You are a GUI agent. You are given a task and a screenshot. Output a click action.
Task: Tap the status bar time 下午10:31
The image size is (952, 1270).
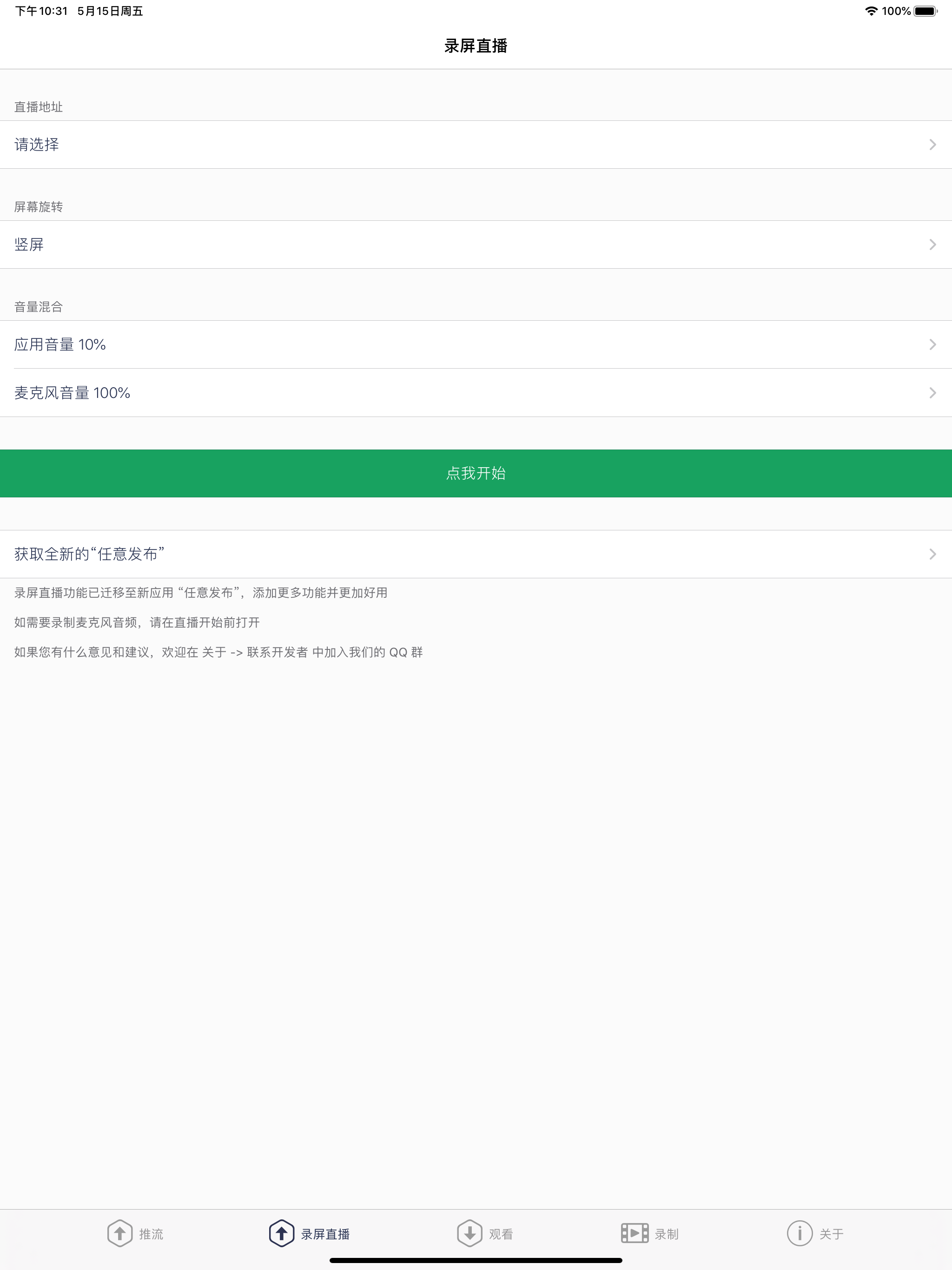41,11
